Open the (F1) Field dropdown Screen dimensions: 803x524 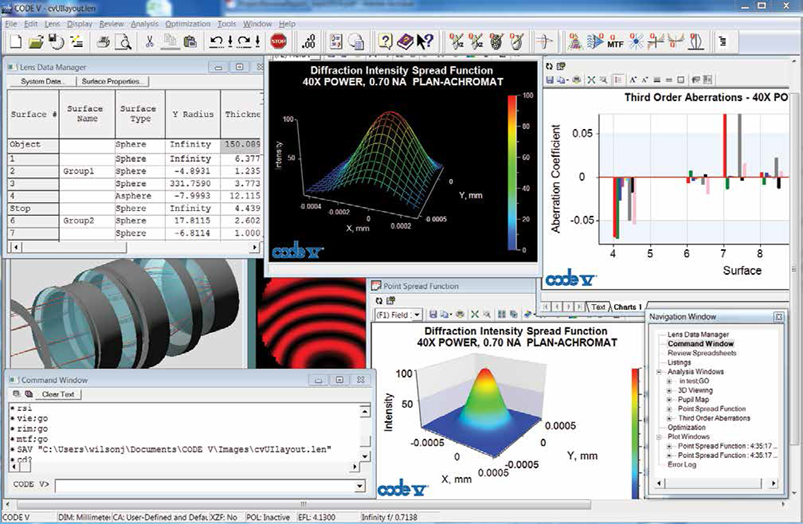coord(398,315)
